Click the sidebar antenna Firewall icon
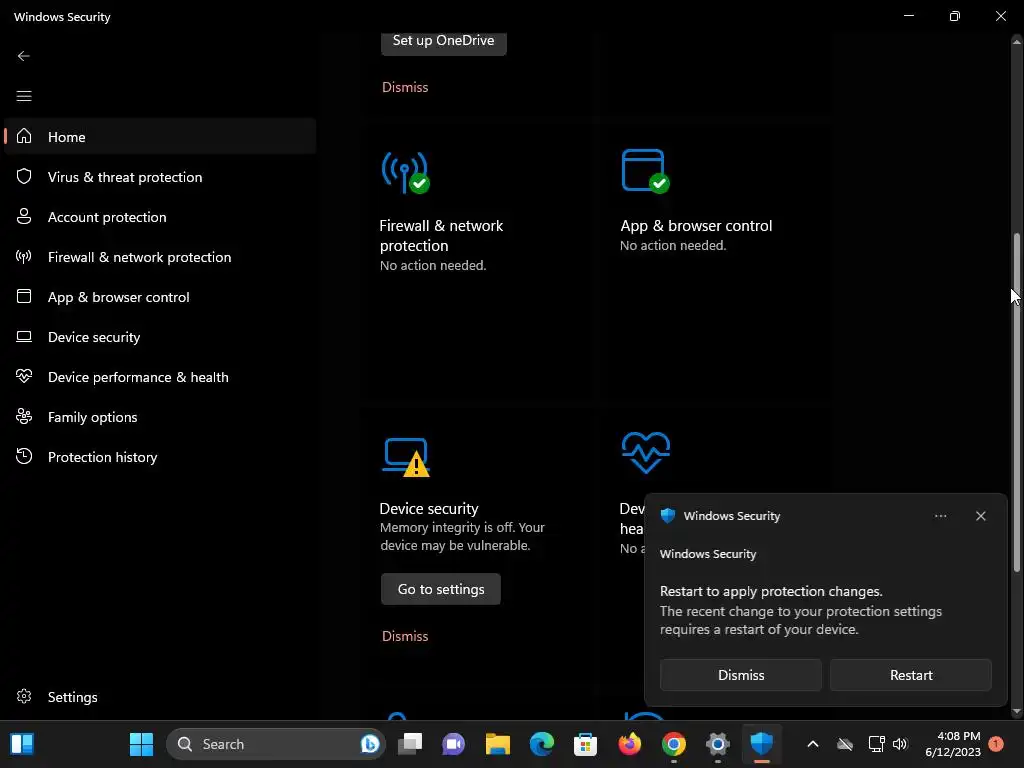This screenshot has height=768, width=1024. point(24,257)
